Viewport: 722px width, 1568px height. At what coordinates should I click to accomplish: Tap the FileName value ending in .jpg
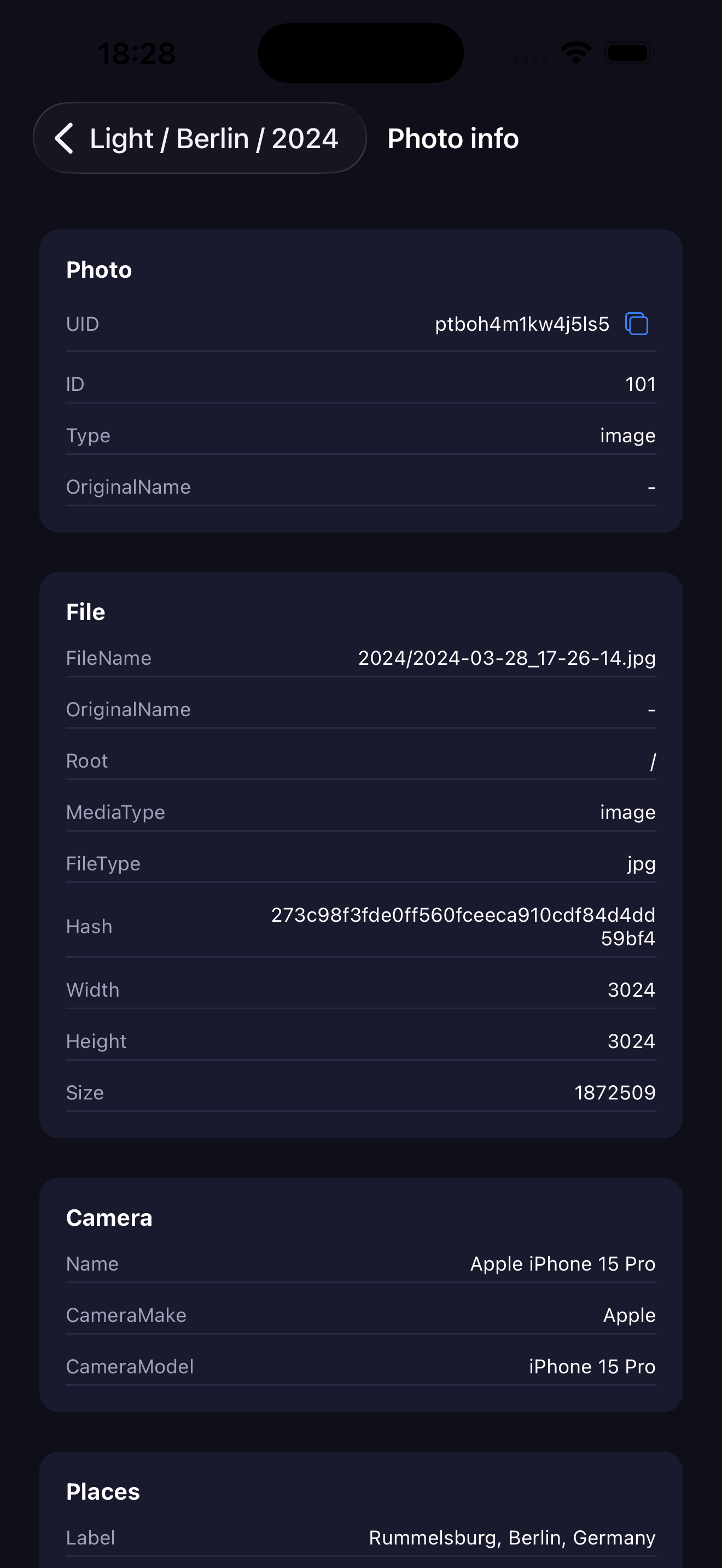[506, 658]
